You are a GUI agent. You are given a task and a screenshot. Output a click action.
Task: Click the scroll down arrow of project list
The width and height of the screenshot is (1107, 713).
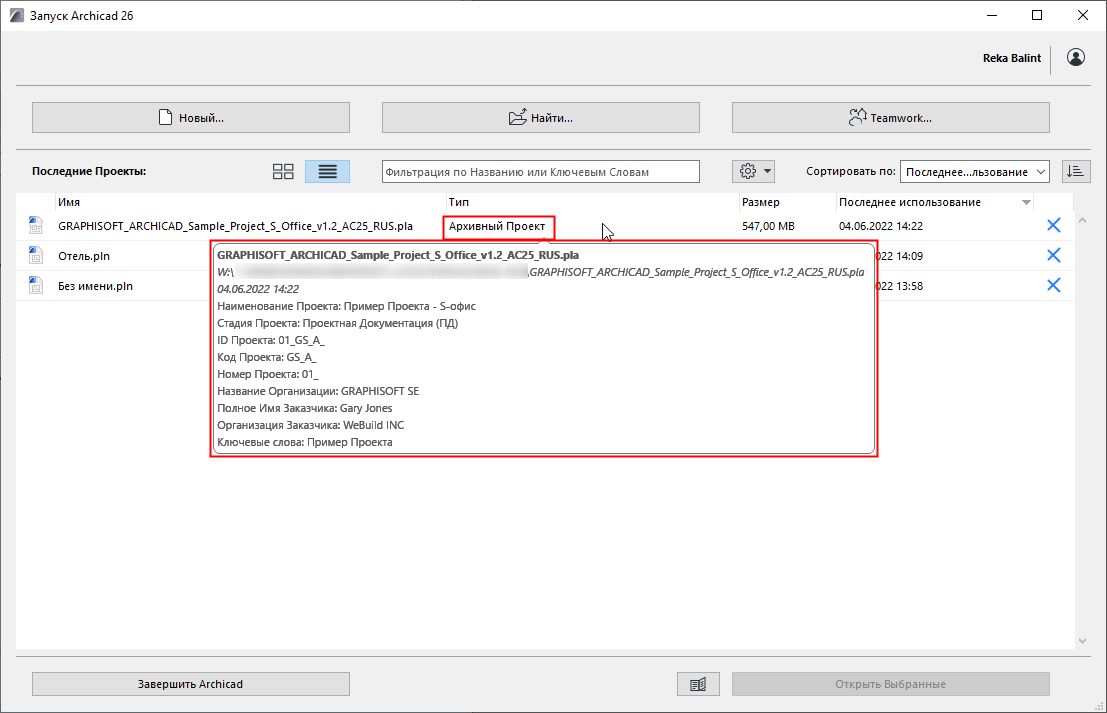[x=1082, y=640]
